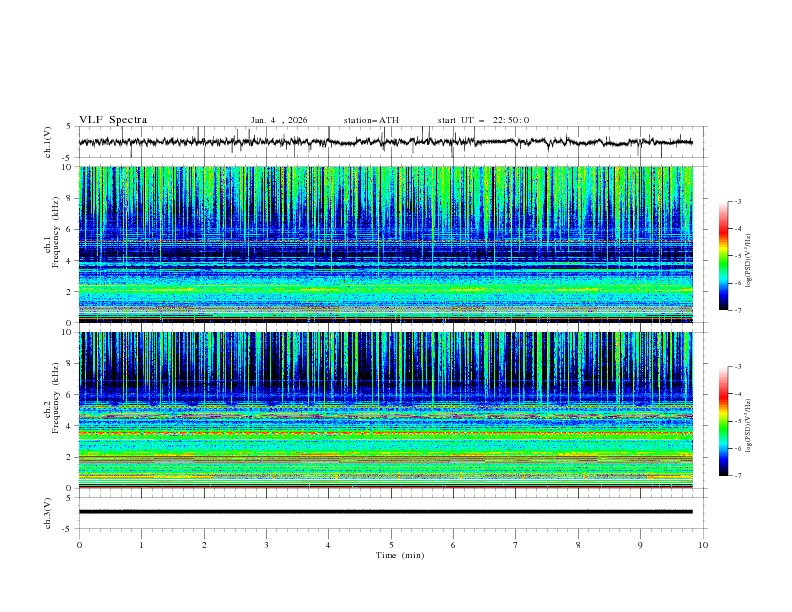Click time axis tick label "6"
The width and height of the screenshot is (792, 612).
[x=453, y=545]
